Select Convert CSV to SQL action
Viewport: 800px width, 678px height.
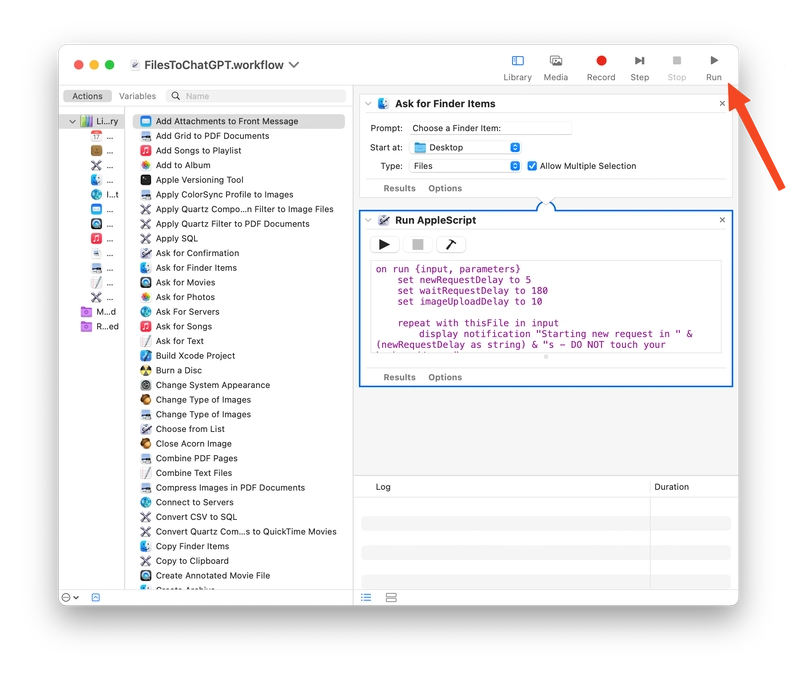coord(196,517)
